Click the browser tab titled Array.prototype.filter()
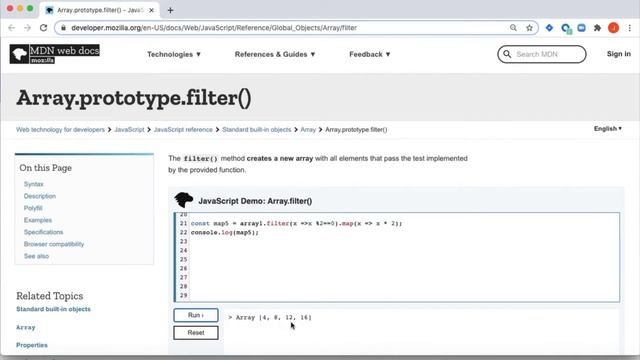 pos(99,10)
